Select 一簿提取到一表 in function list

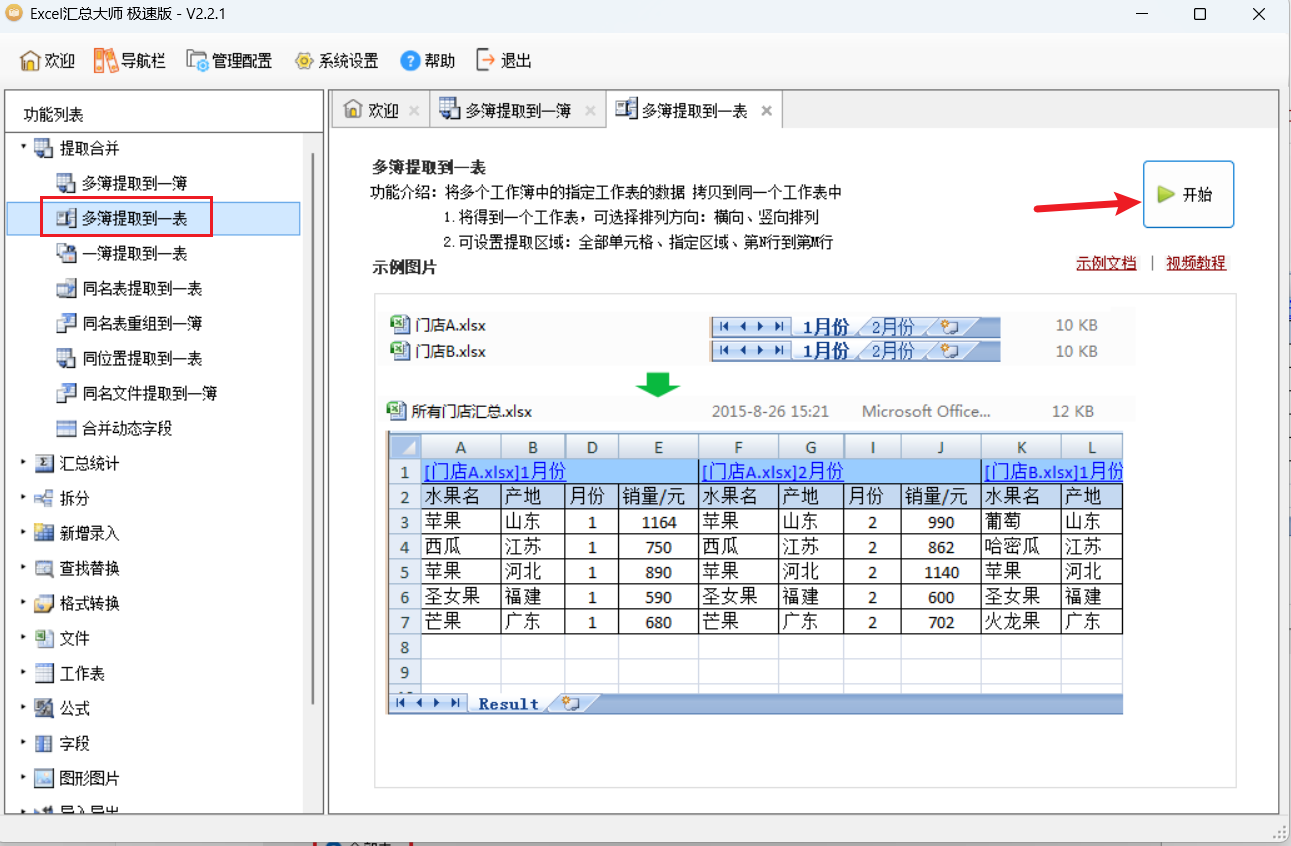click(x=134, y=254)
